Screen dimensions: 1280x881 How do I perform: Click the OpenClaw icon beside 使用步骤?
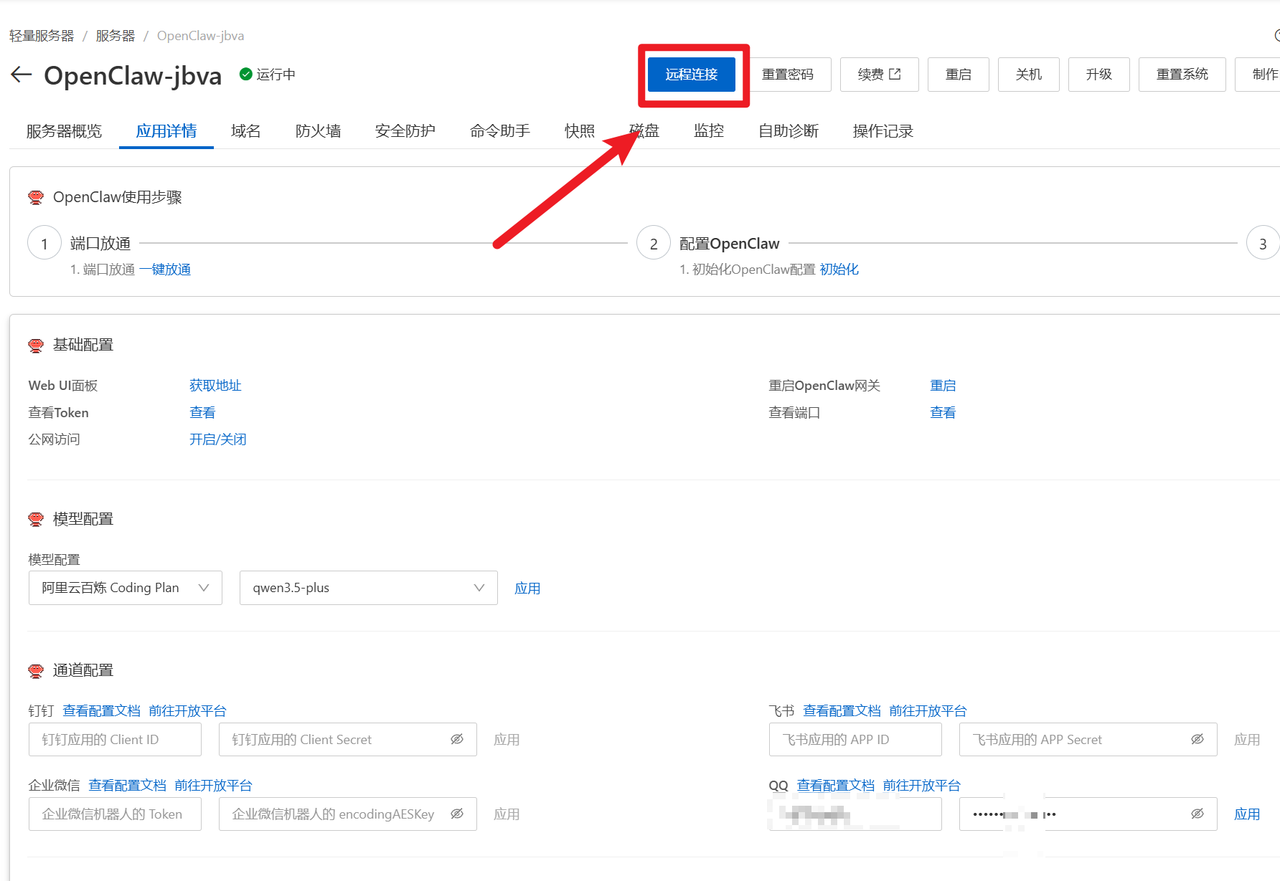36,197
